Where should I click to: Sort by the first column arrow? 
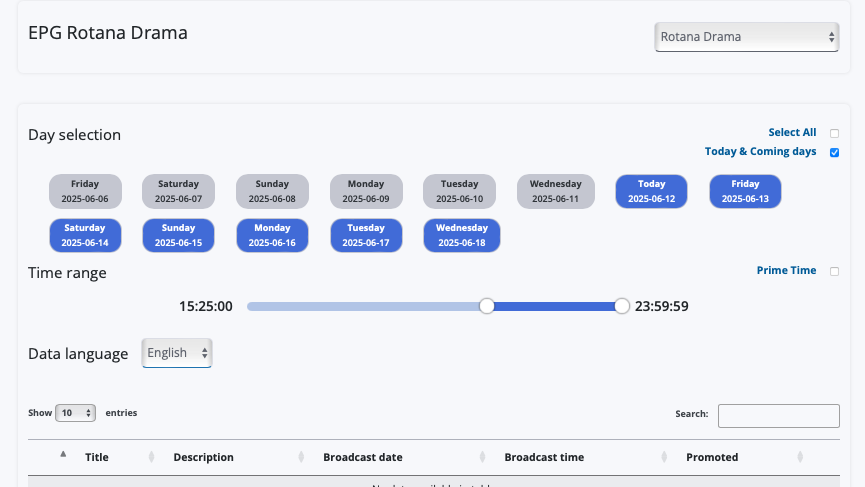(63, 454)
